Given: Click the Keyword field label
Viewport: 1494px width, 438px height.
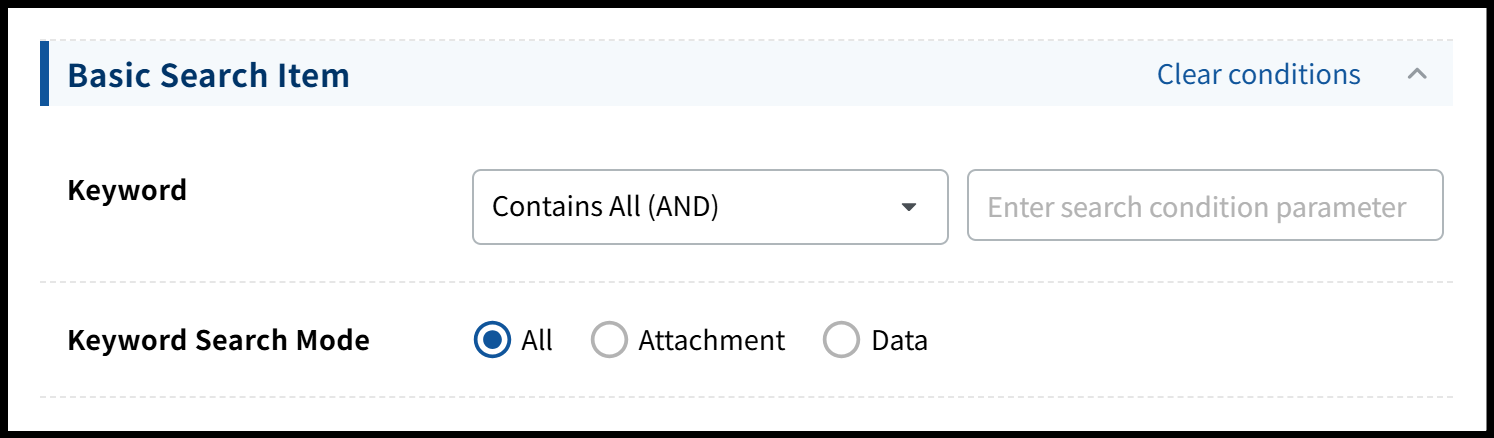Looking at the screenshot, I should click(x=127, y=190).
